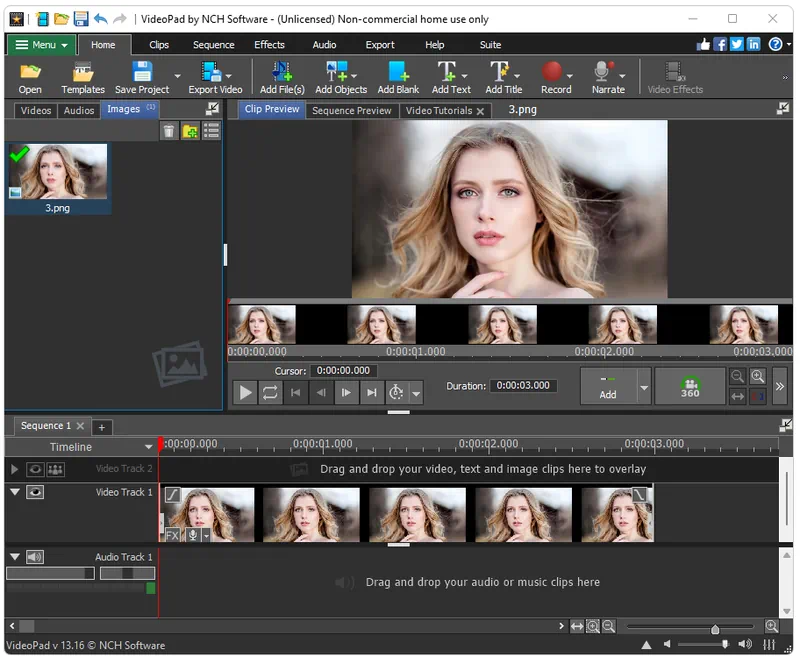This screenshot has width=800, height=657.
Task: Open a project with the Open icon
Action: (30, 78)
